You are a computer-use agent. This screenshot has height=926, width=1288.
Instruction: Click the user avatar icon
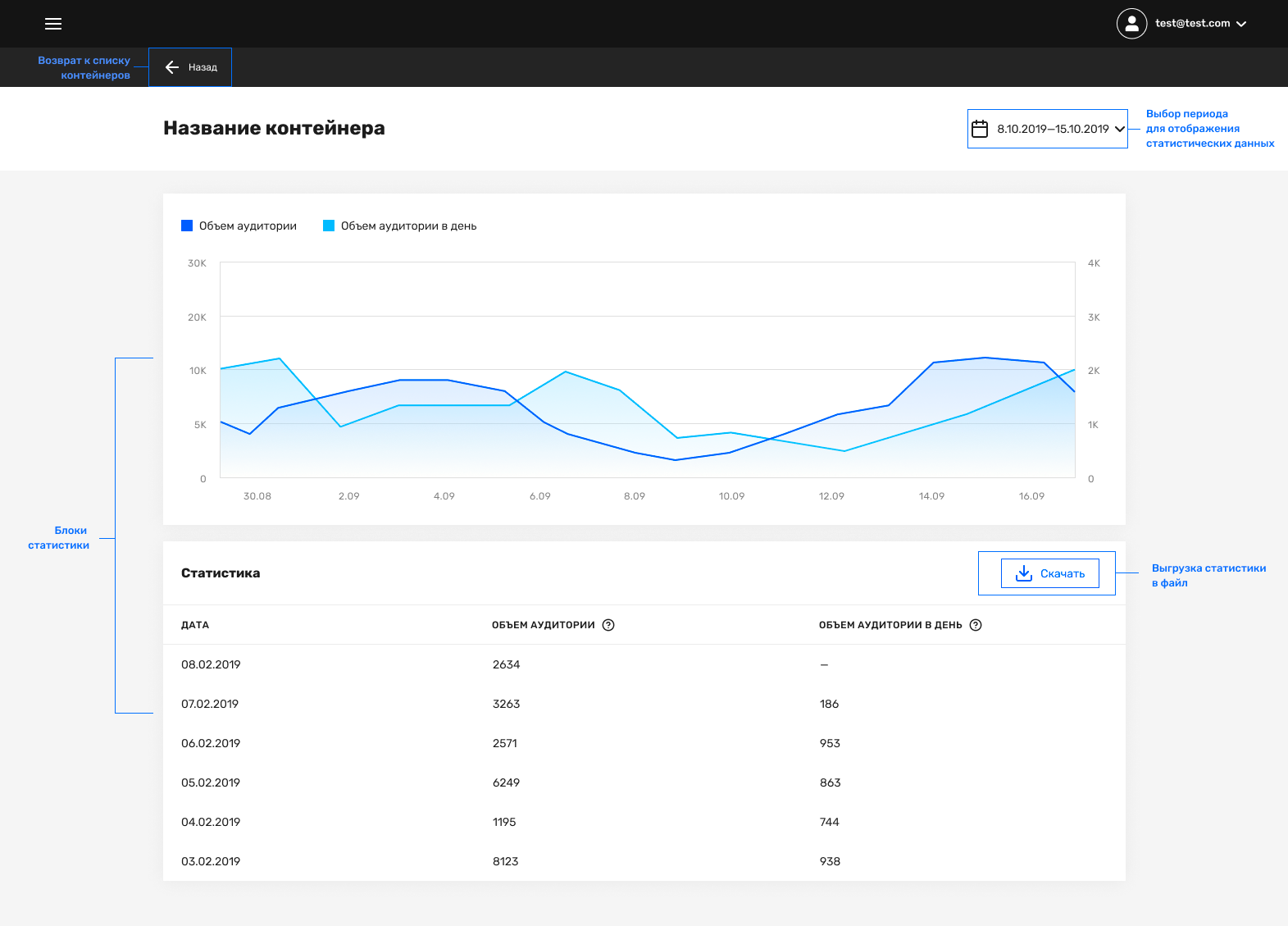point(1131,24)
